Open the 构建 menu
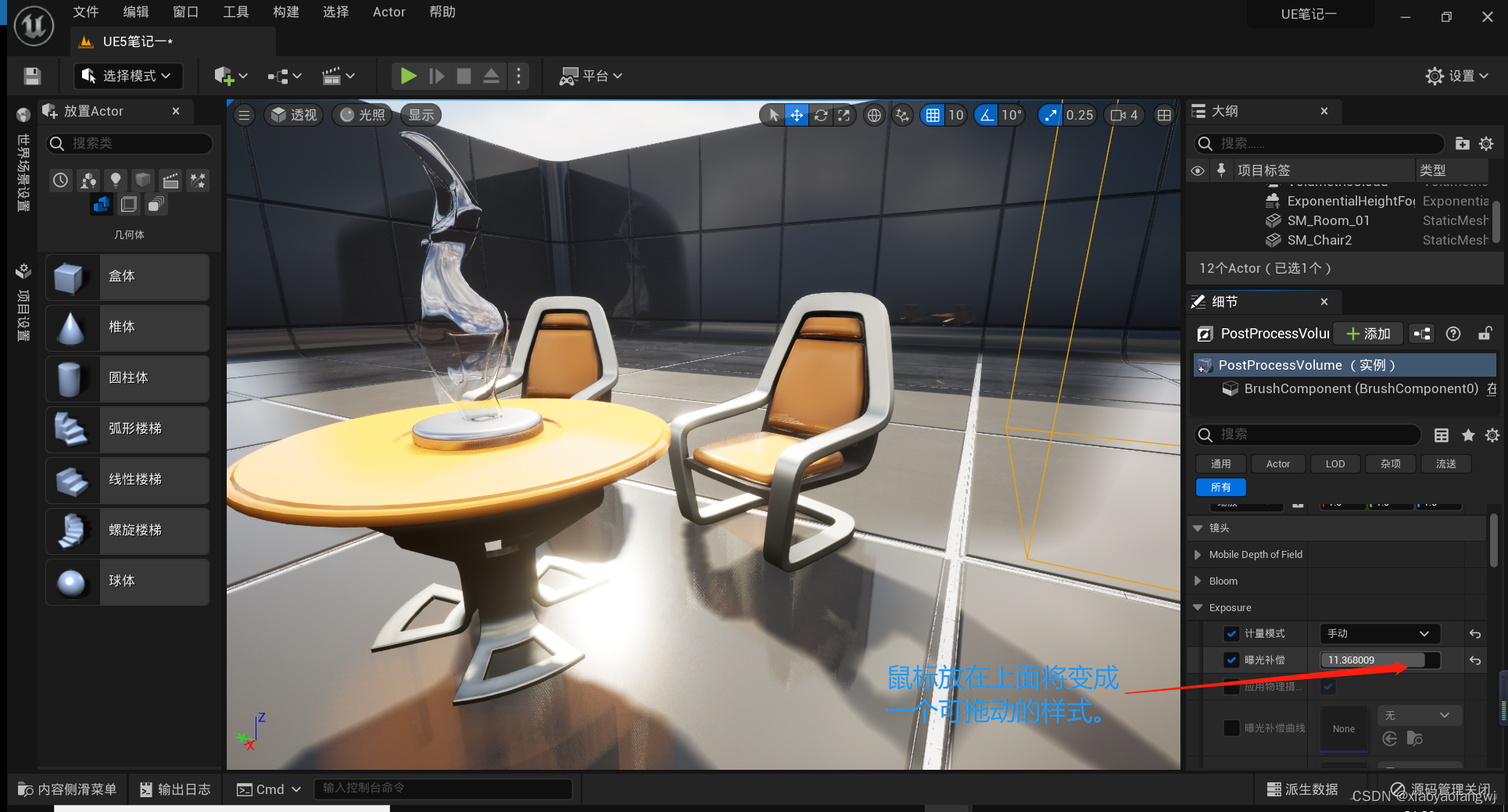 coord(286,12)
